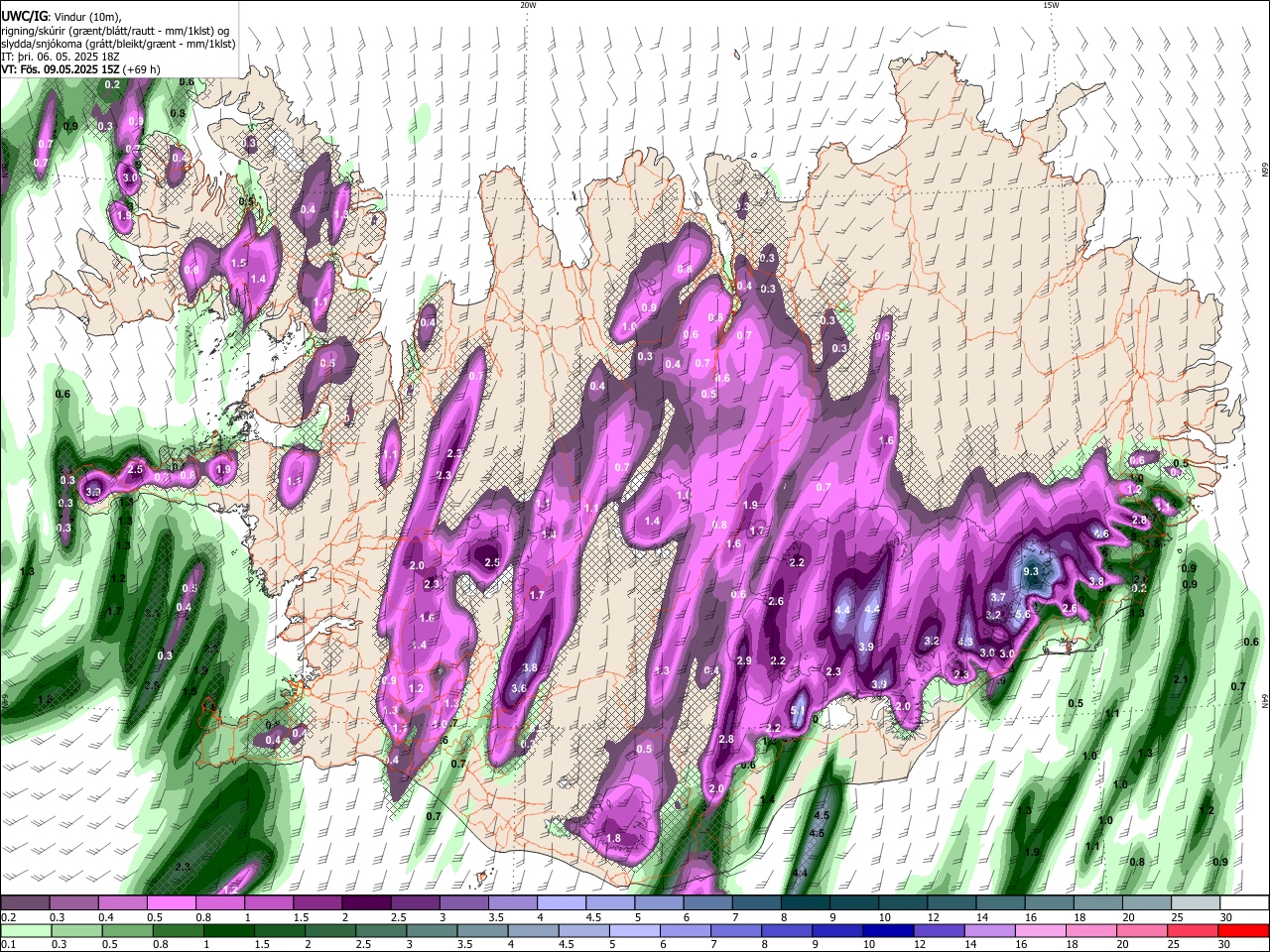Click the valid time 'VT: Fös. 09.05.2025 15Z (+69 h)'
Screen dimensions: 1270x952
(81, 69)
